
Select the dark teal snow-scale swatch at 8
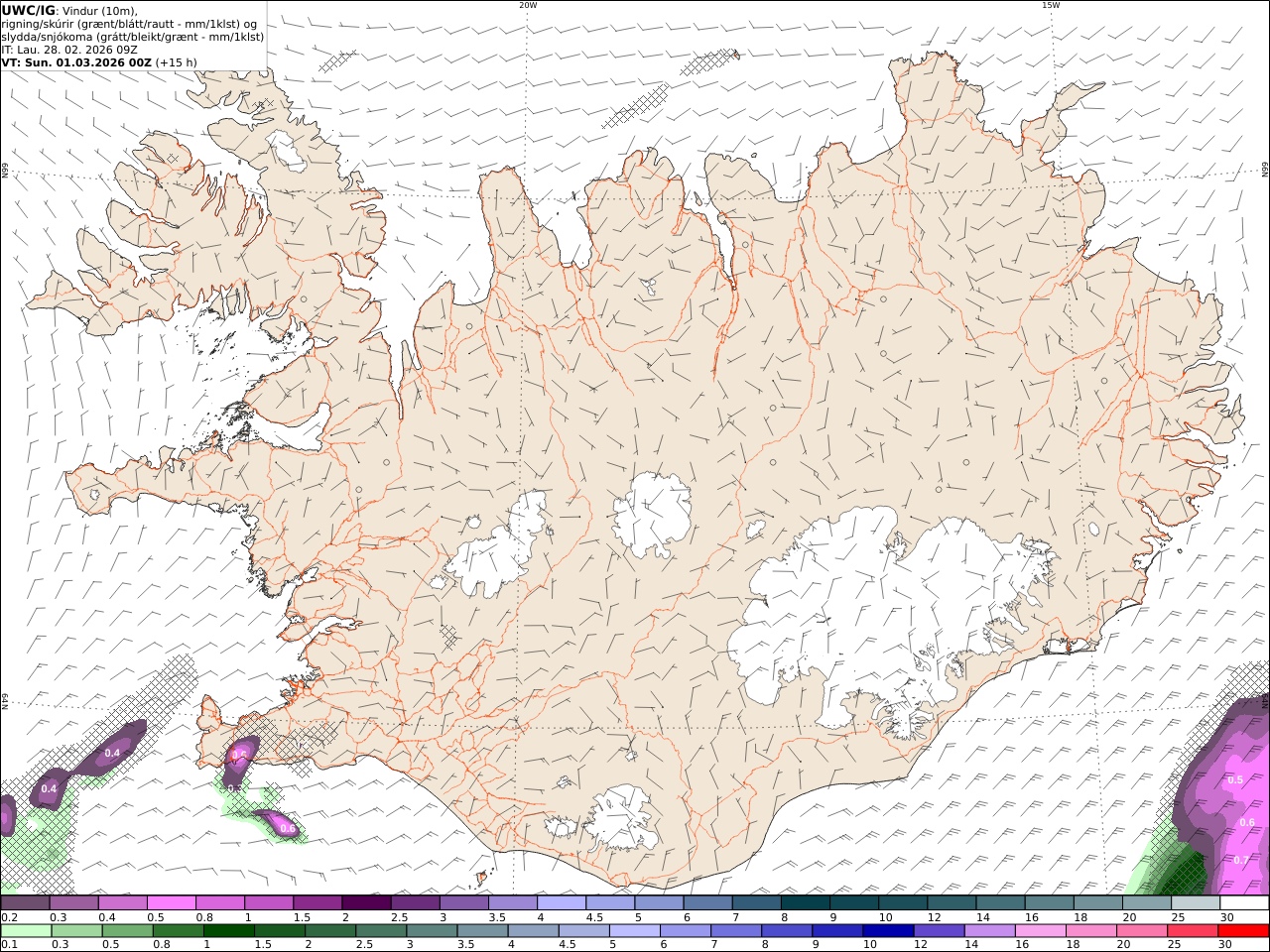(806, 903)
